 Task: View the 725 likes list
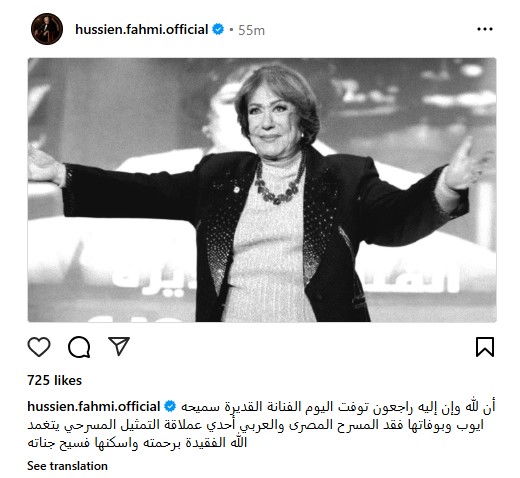click(x=55, y=380)
